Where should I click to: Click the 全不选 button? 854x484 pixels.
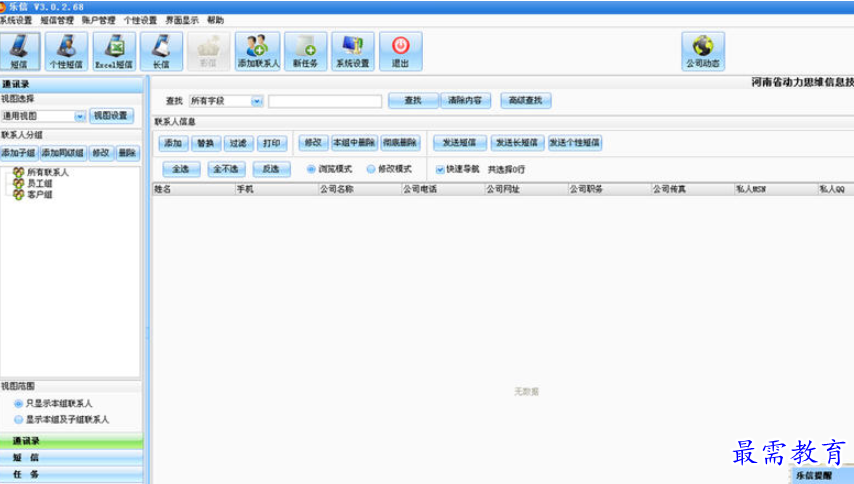click(226, 169)
